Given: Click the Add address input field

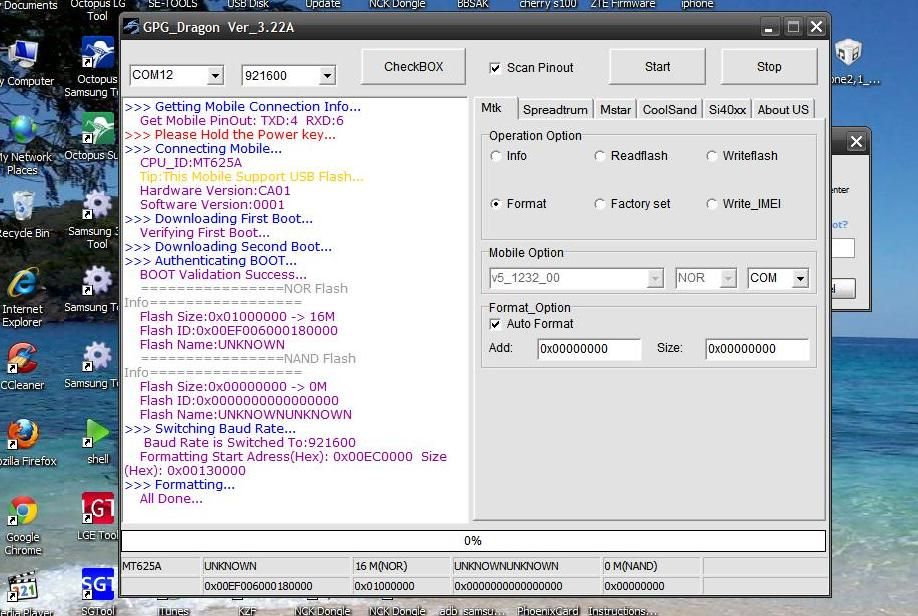Looking at the screenshot, I should click(589, 349).
